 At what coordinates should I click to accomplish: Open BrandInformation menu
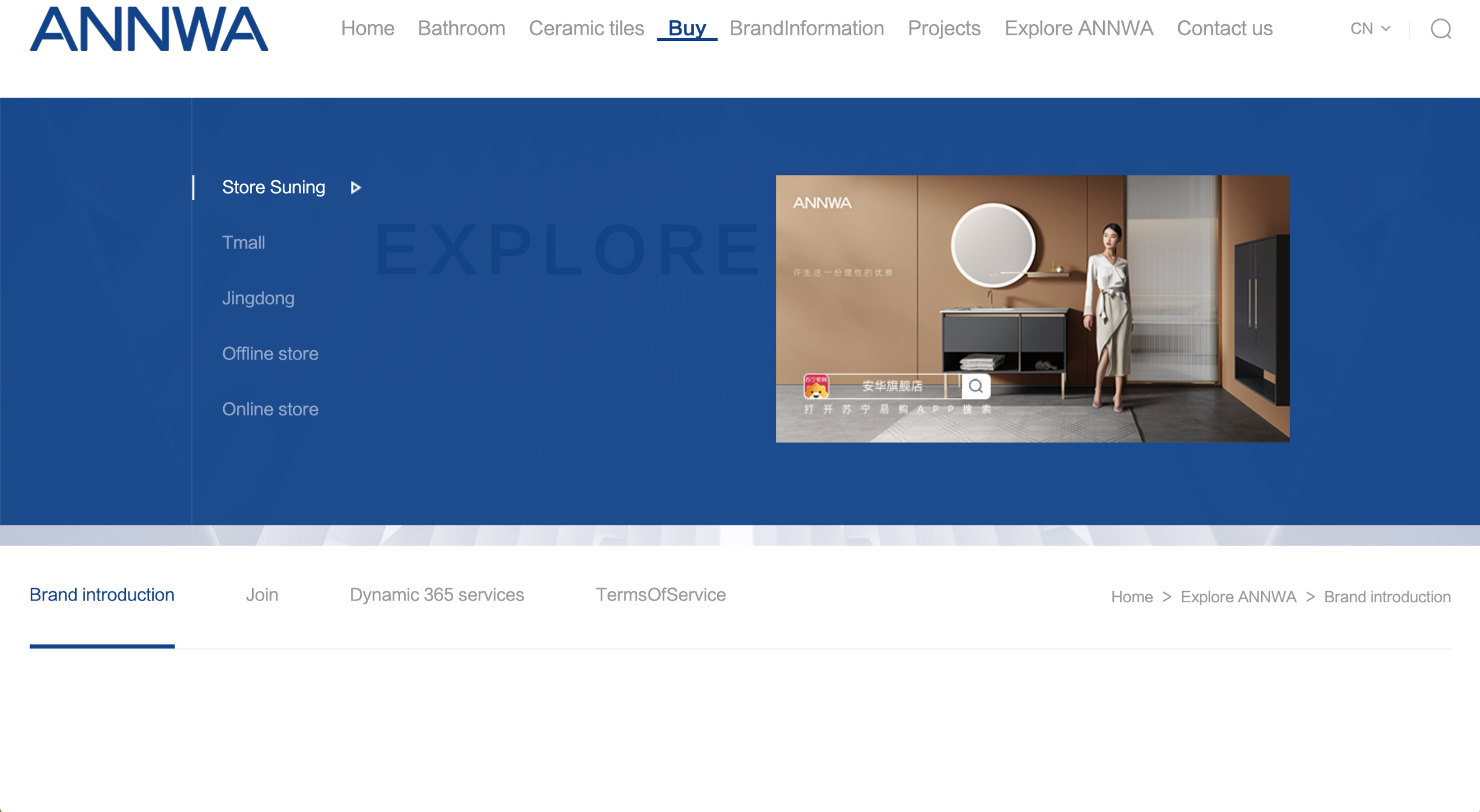(806, 28)
